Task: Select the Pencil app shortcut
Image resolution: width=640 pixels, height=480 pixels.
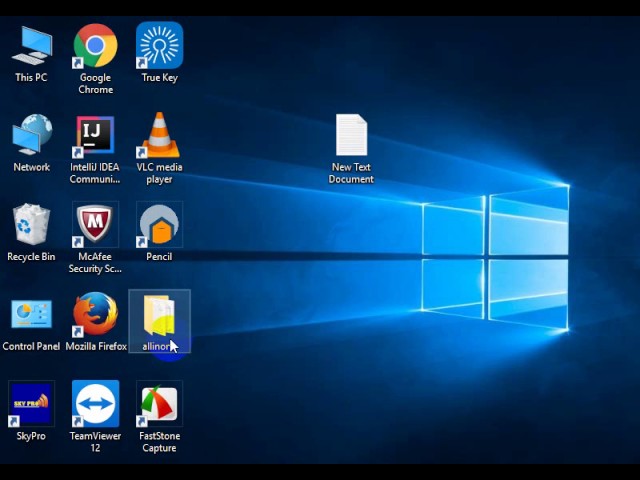Action: (159, 224)
